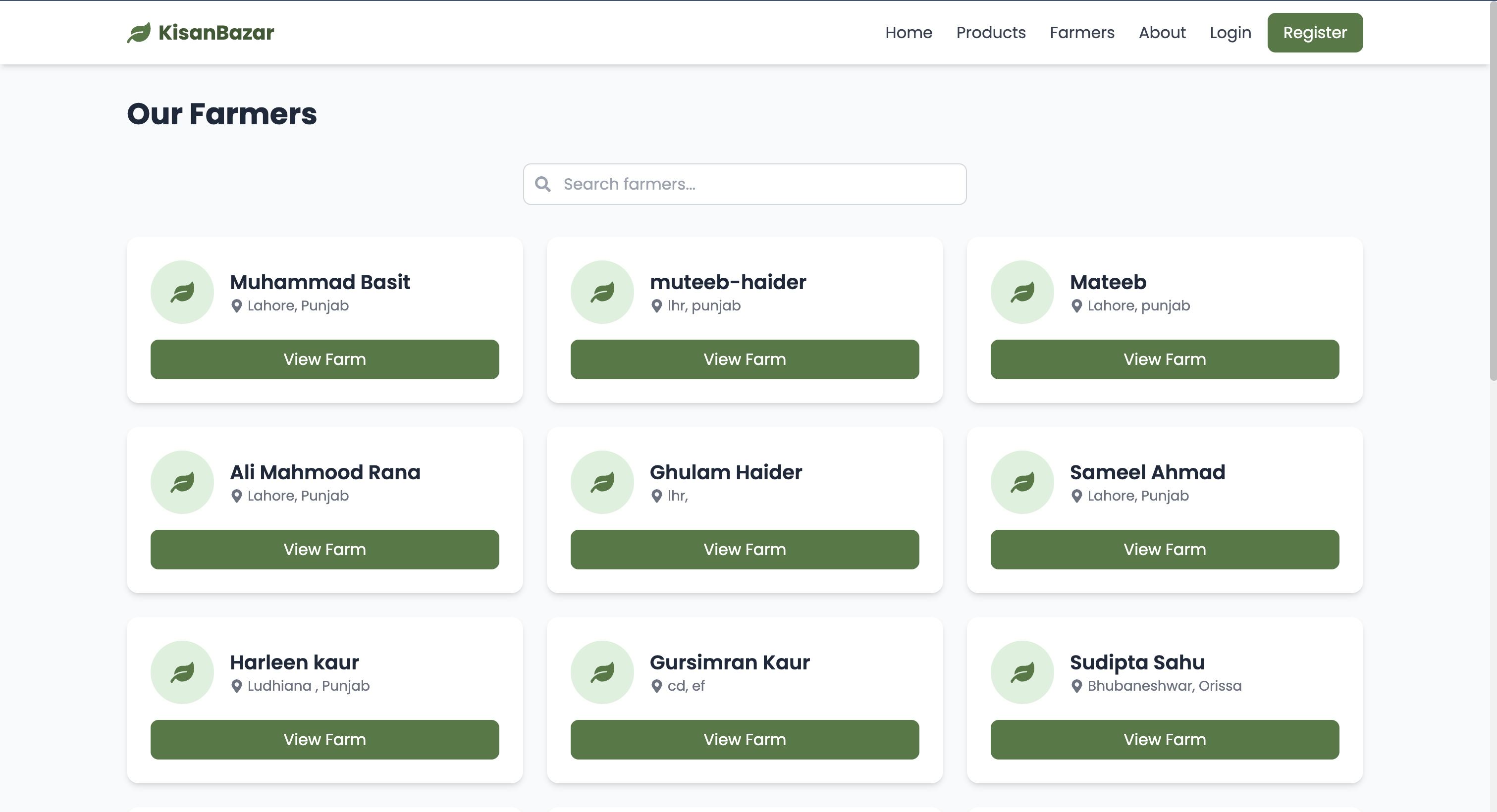Click the name 'muteeb-haider'
The height and width of the screenshot is (812, 1497).
pyautogui.click(x=728, y=282)
